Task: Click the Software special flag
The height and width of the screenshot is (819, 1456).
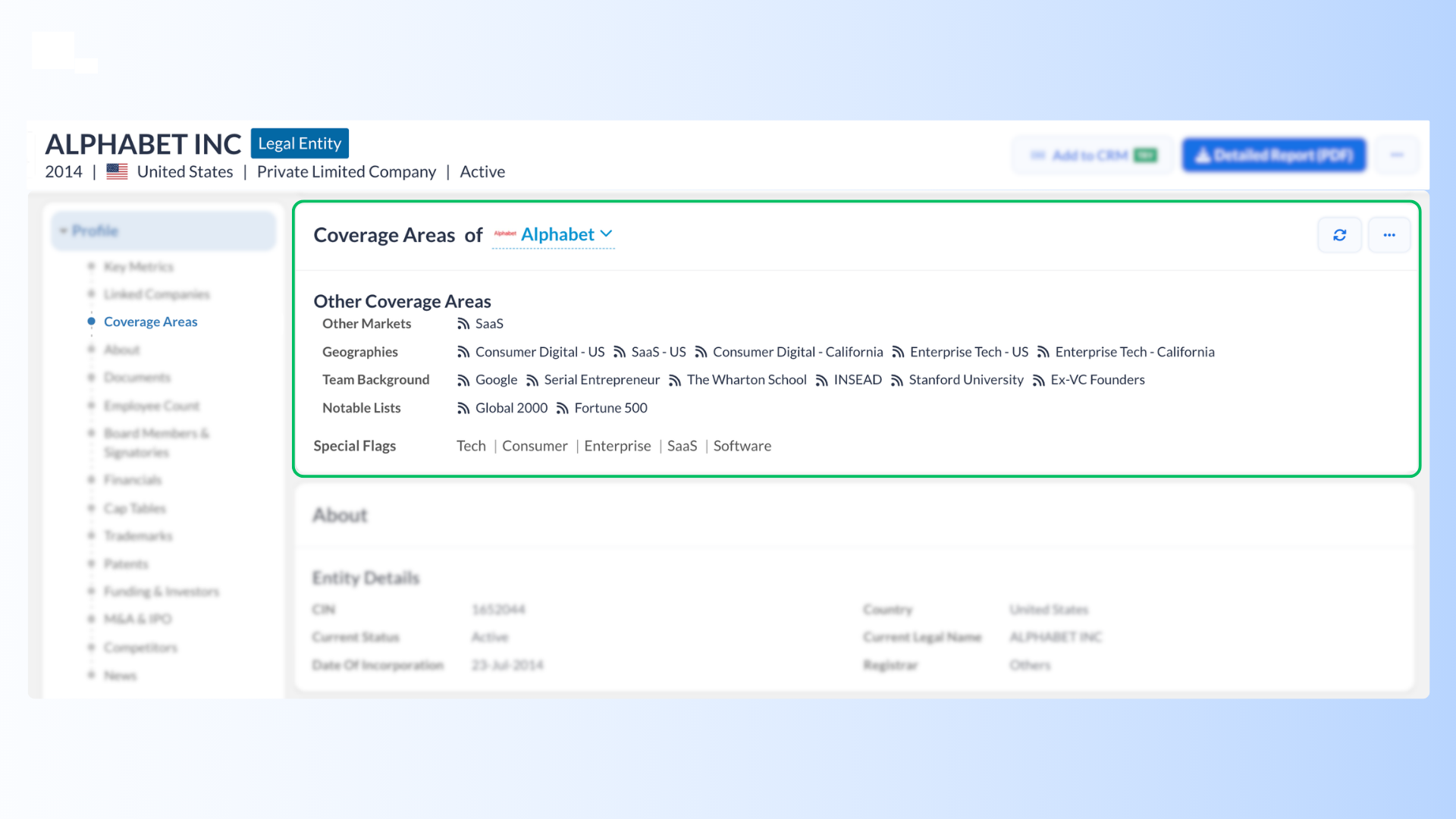Action: tap(742, 446)
